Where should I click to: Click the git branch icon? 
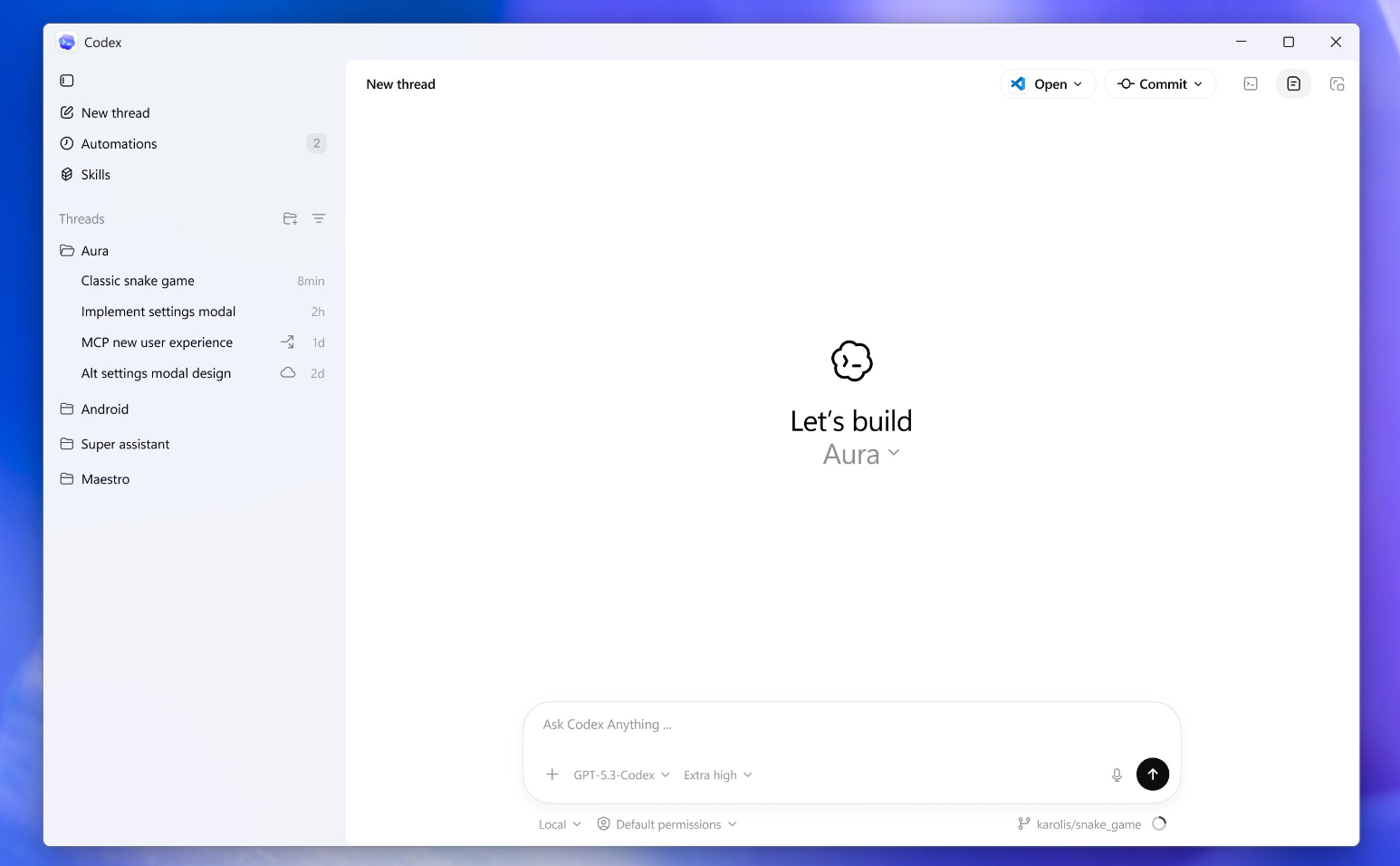tap(1023, 823)
